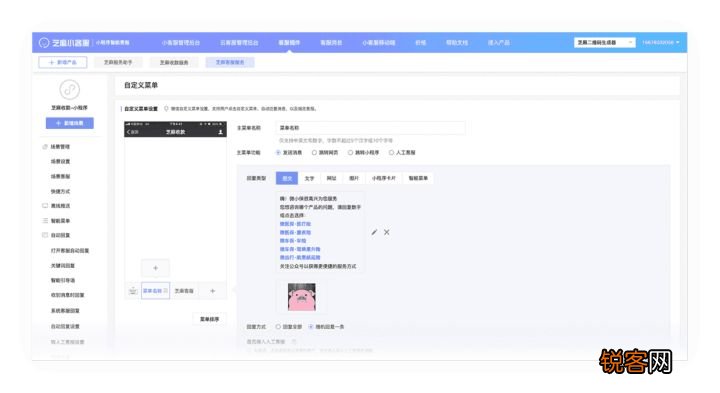Click the highlighted 芝麻客服服务 product tab
Screen dimensions: 720x393
click(230, 62)
